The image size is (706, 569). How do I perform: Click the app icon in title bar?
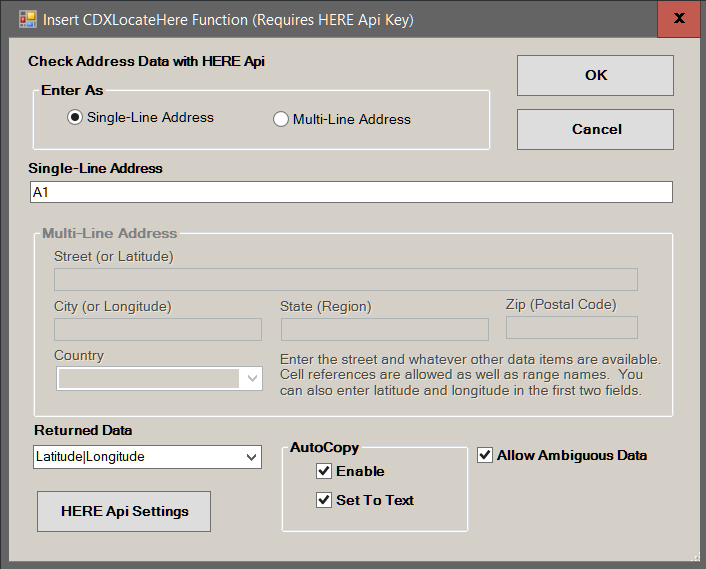click(x=27, y=19)
